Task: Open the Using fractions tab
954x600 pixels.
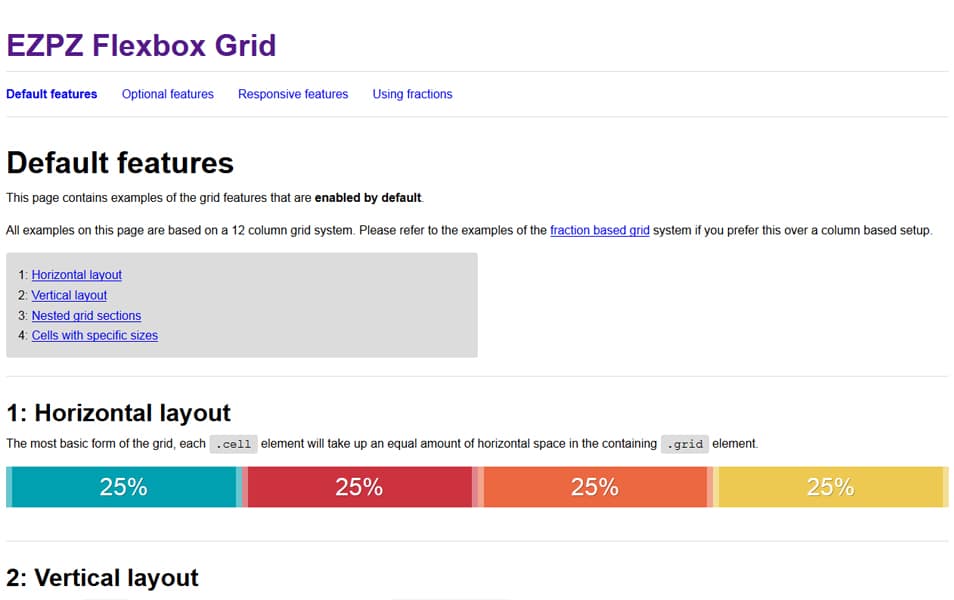Action: click(413, 94)
